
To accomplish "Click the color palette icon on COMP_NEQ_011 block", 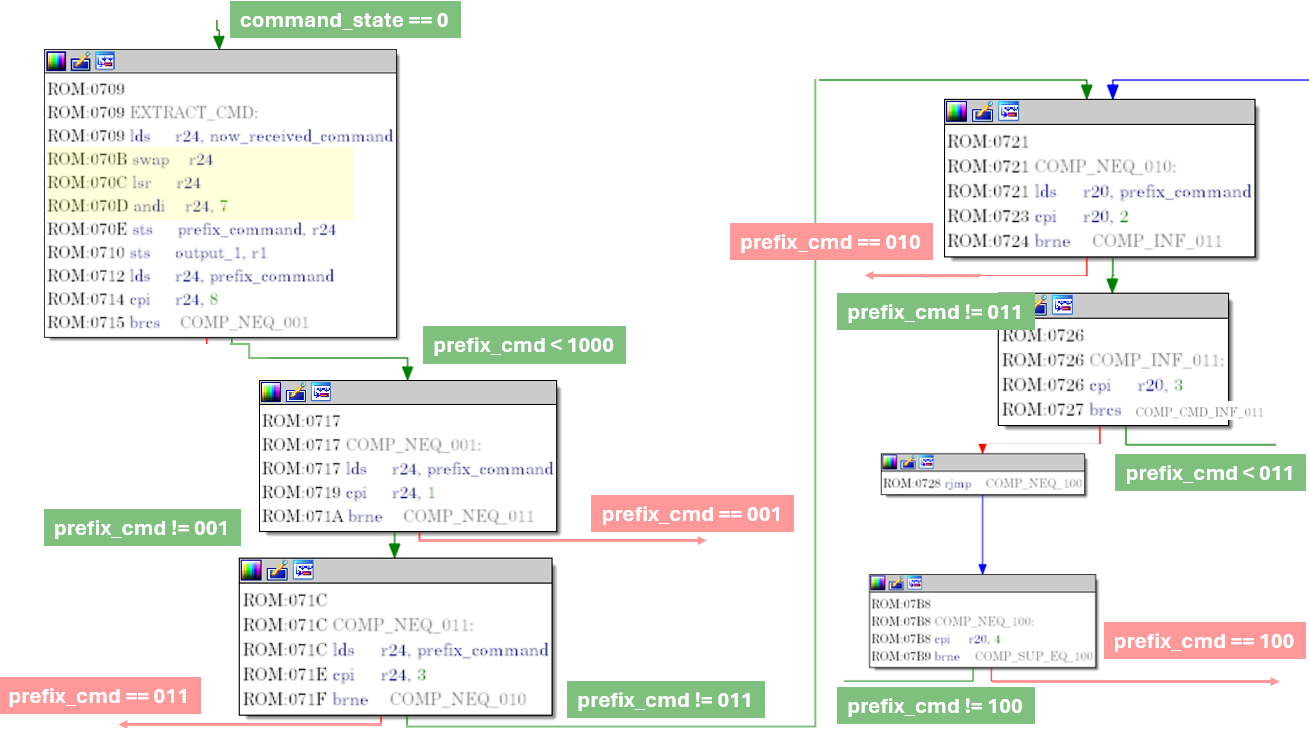I will 252,571.
